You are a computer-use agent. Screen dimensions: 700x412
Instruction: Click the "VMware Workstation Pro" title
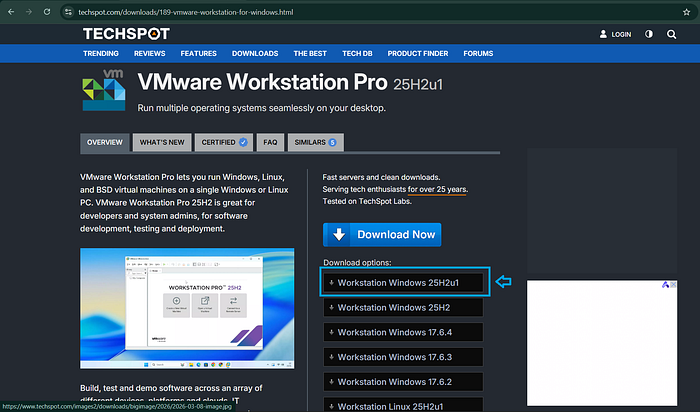(x=262, y=82)
